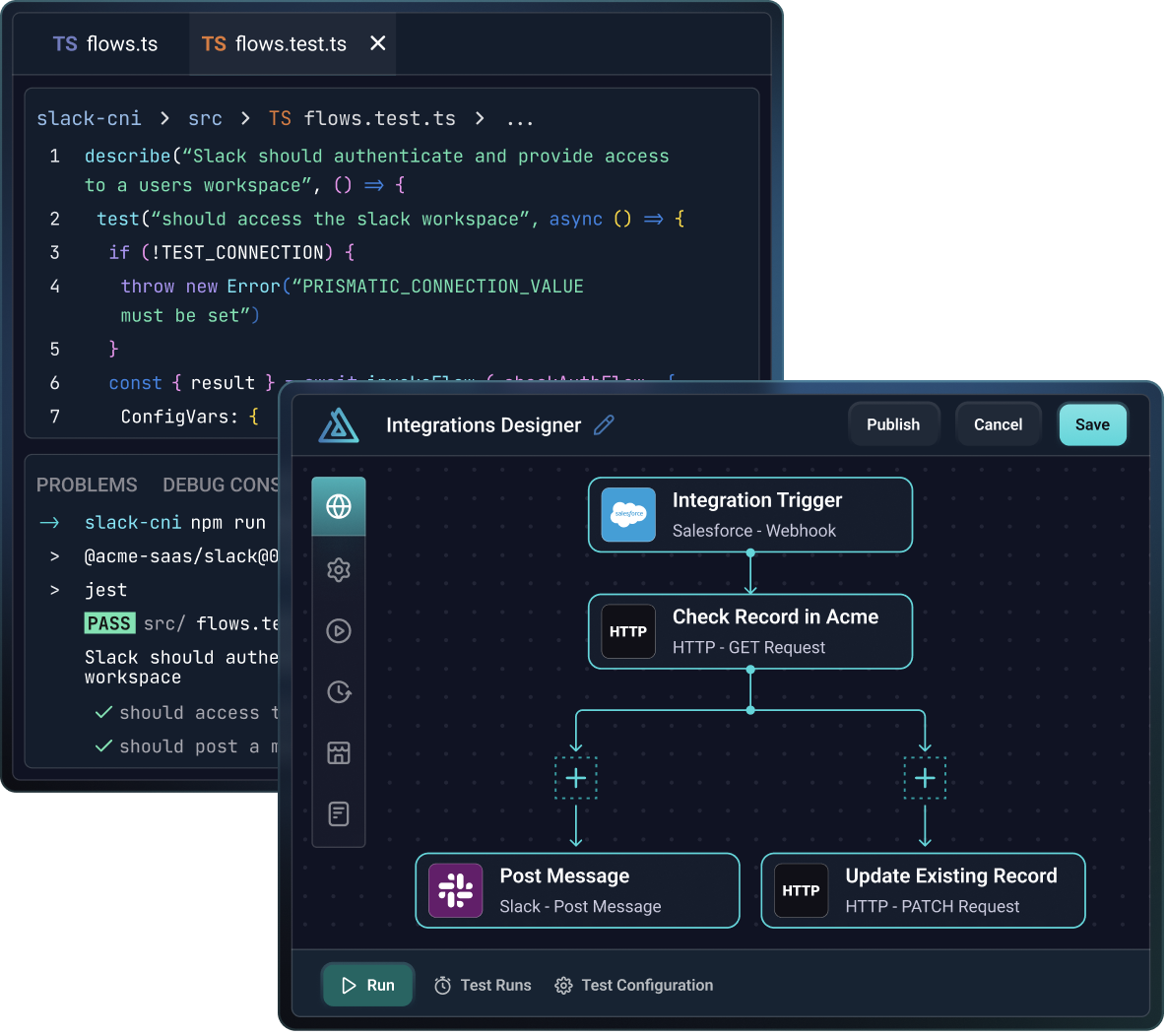Open the logs document icon at sidebar bottom
Viewport: 1166px width, 1036px height.
coord(339,813)
